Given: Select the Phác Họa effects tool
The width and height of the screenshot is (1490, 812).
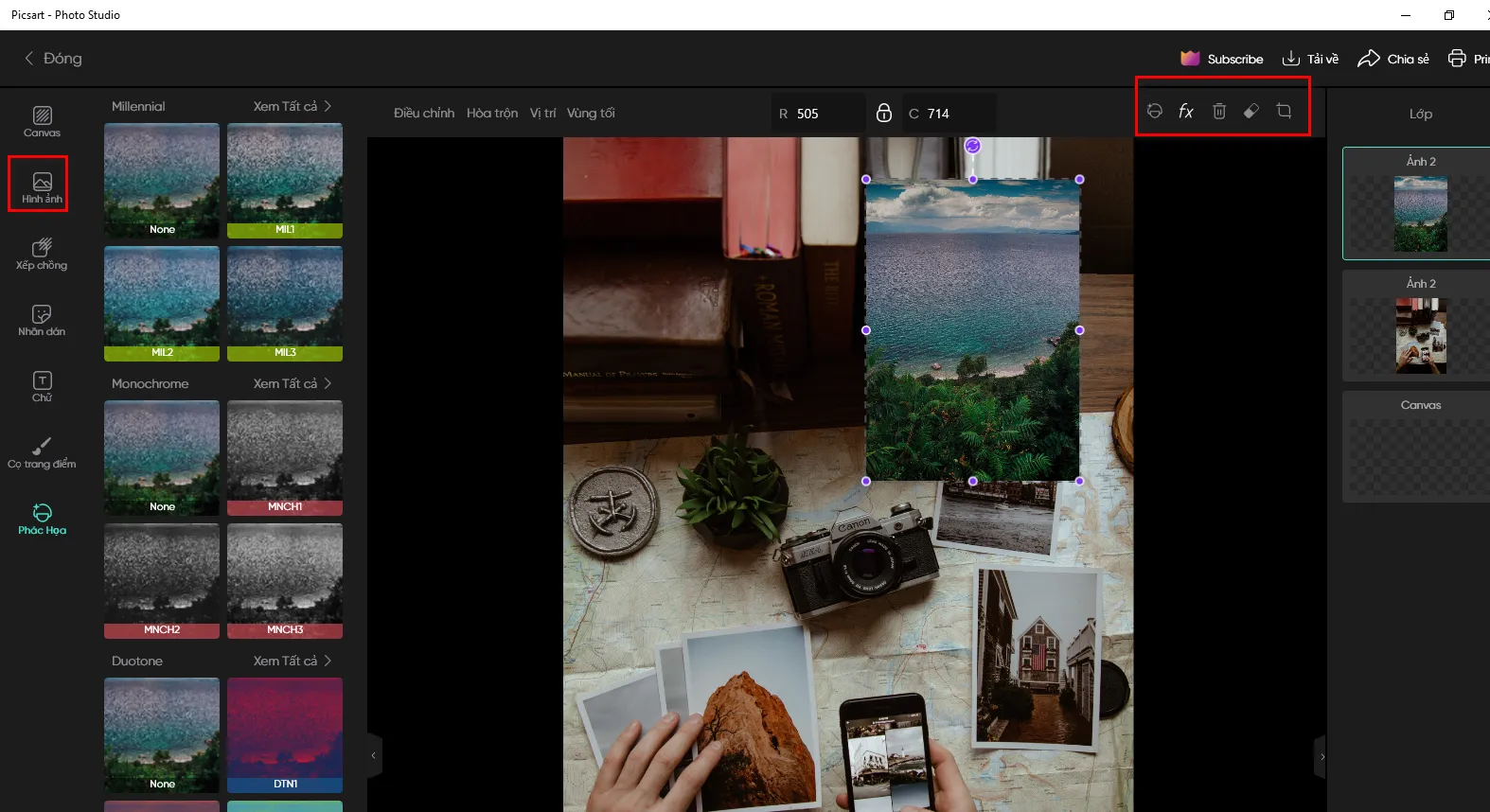Looking at the screenshot, I should pos(42,519).
